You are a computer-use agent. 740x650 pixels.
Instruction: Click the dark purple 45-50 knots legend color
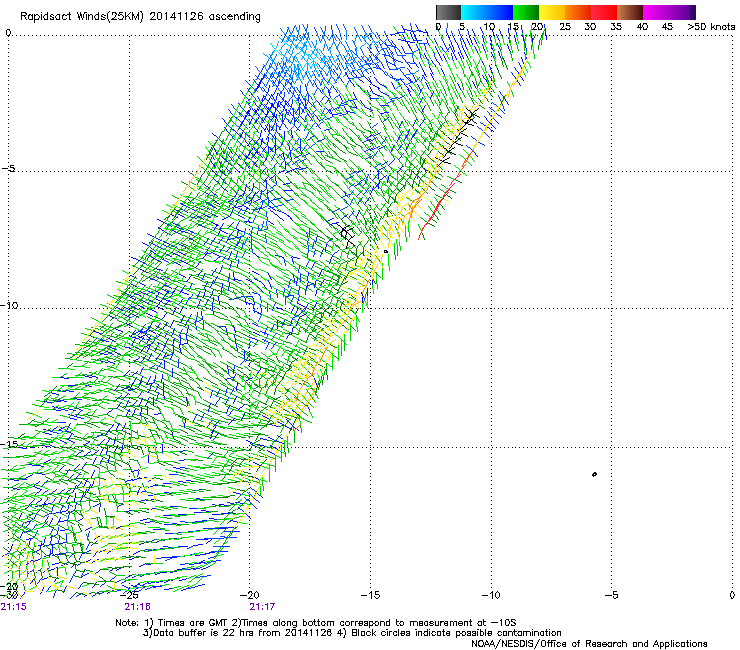coord(682,12)
